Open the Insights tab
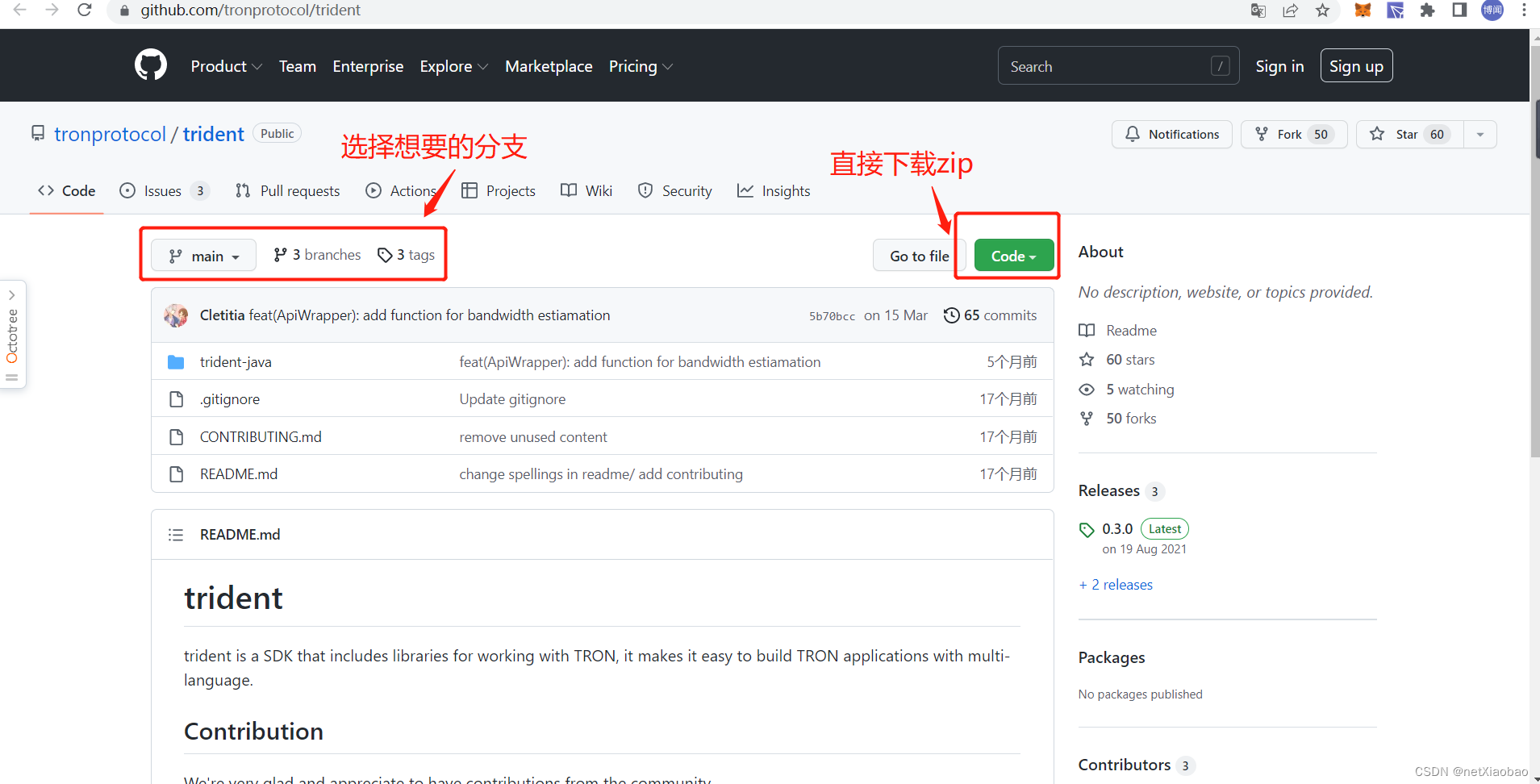Image resolution: width=1540 pixels, height=784 pixels. (774, 191)
